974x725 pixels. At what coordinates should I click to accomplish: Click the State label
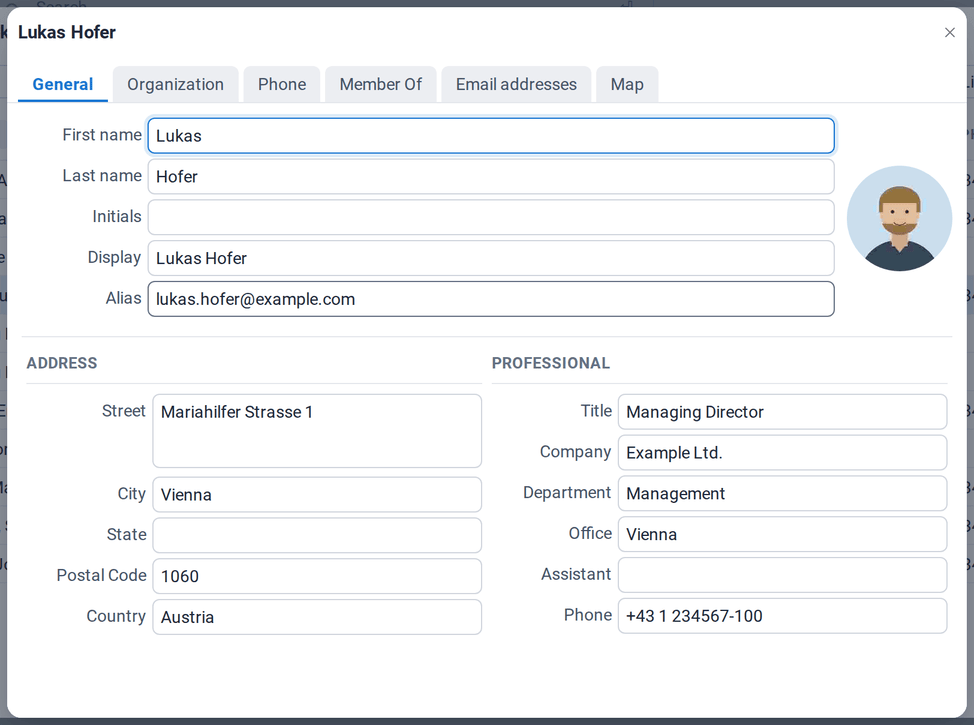pos(127,534)
